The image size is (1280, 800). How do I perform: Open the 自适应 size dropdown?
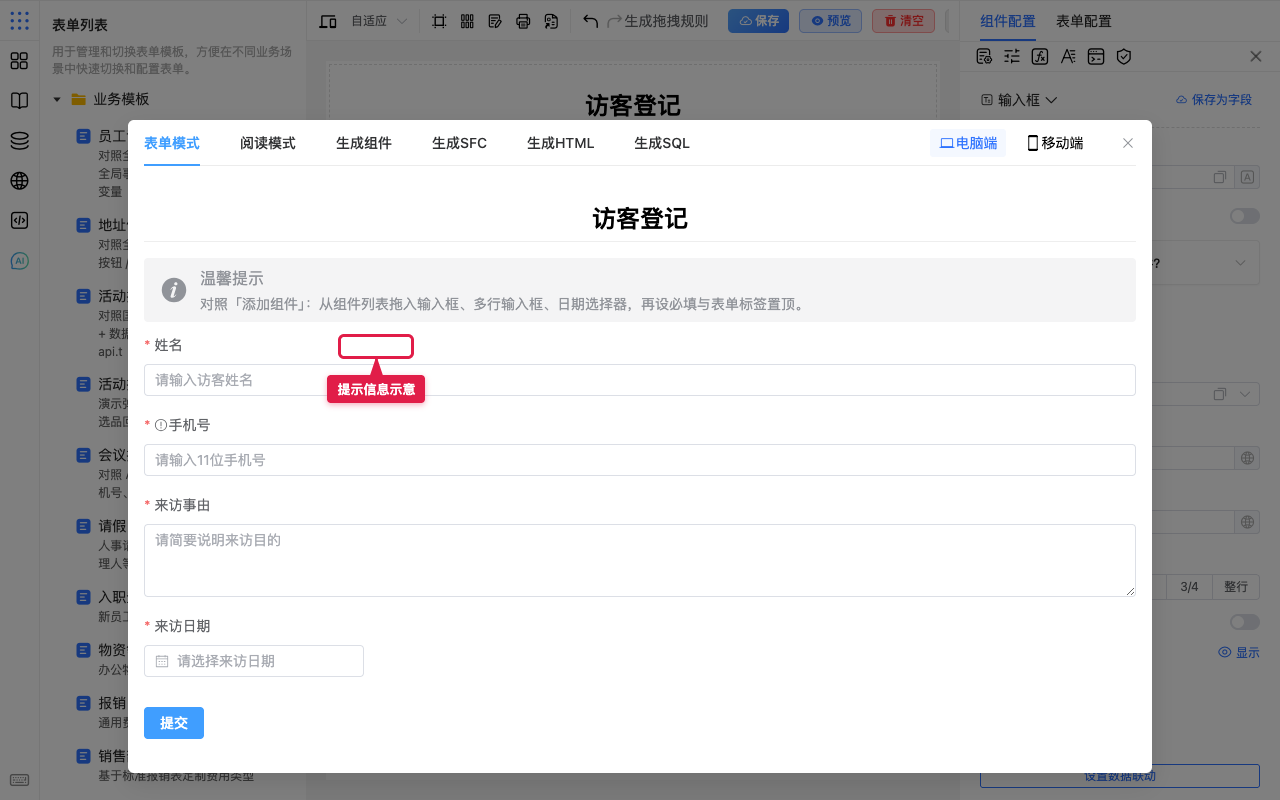click(x=379, y=21)
